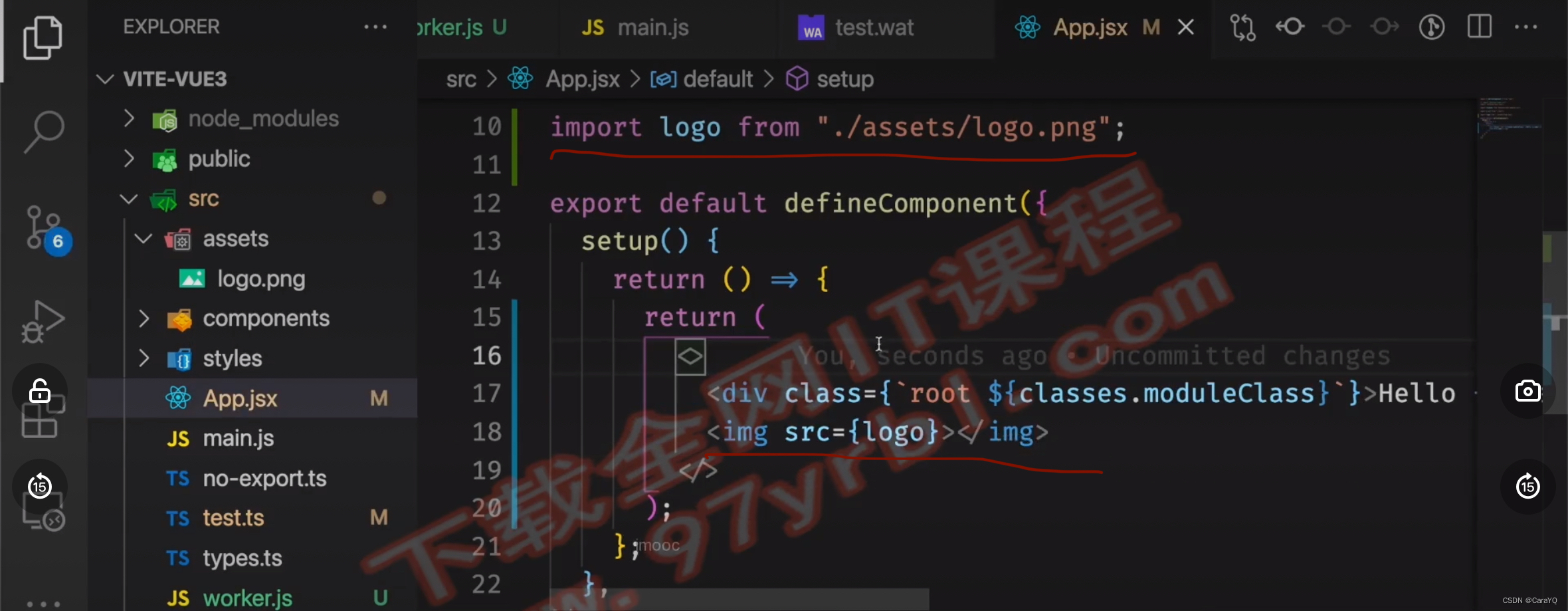
Task: Click the compare changes icon in editor toolbar
Action: click(x=1242, y=27)
